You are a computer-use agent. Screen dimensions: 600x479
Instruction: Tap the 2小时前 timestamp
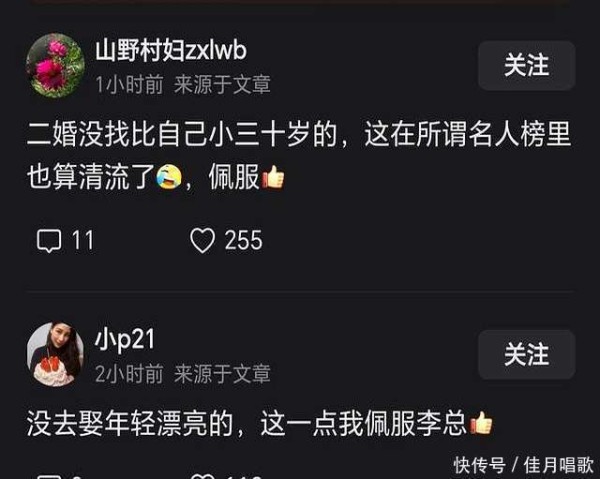pyautogui.click(x=129, y=374)
